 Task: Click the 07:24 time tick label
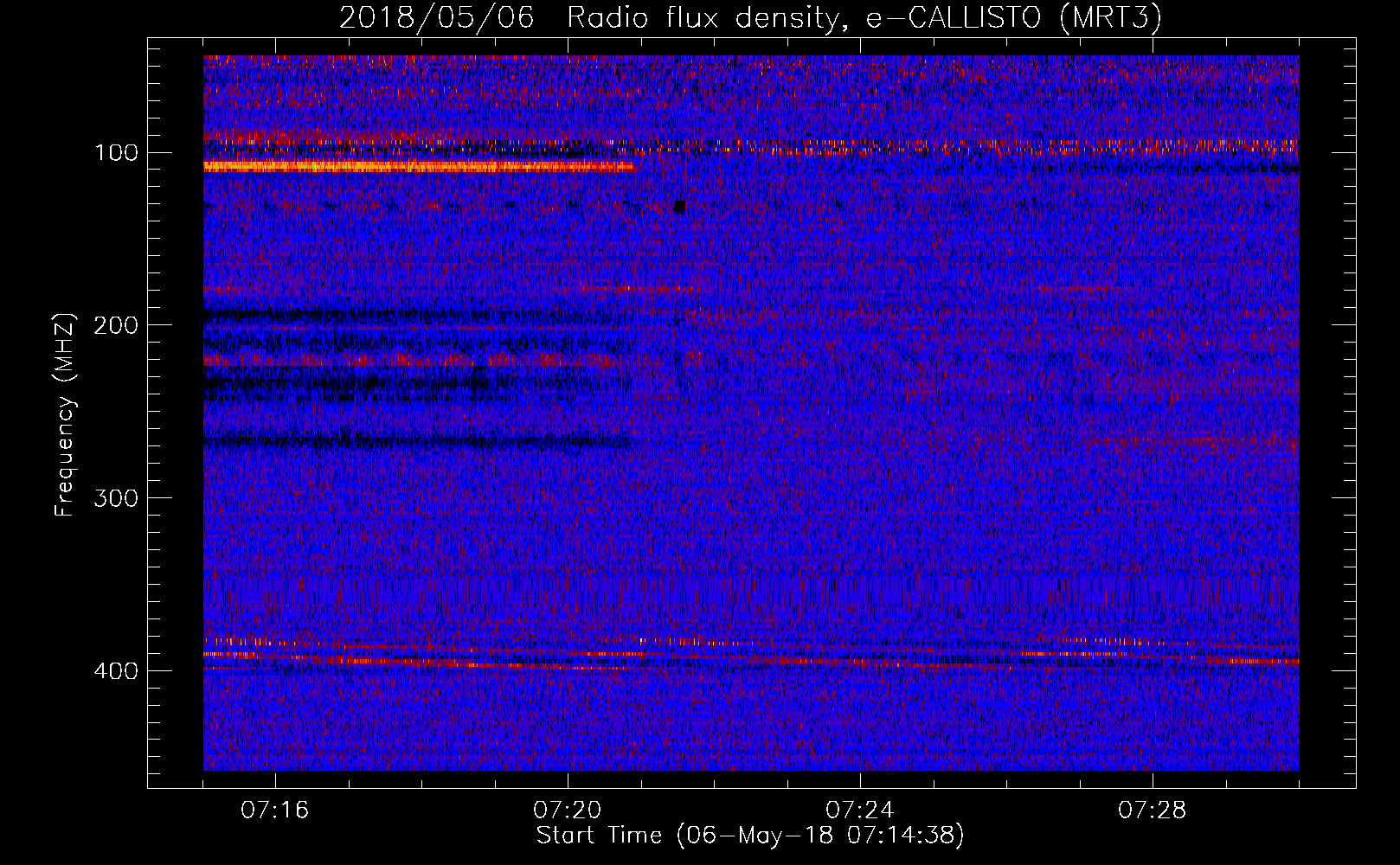pos(859,811)
